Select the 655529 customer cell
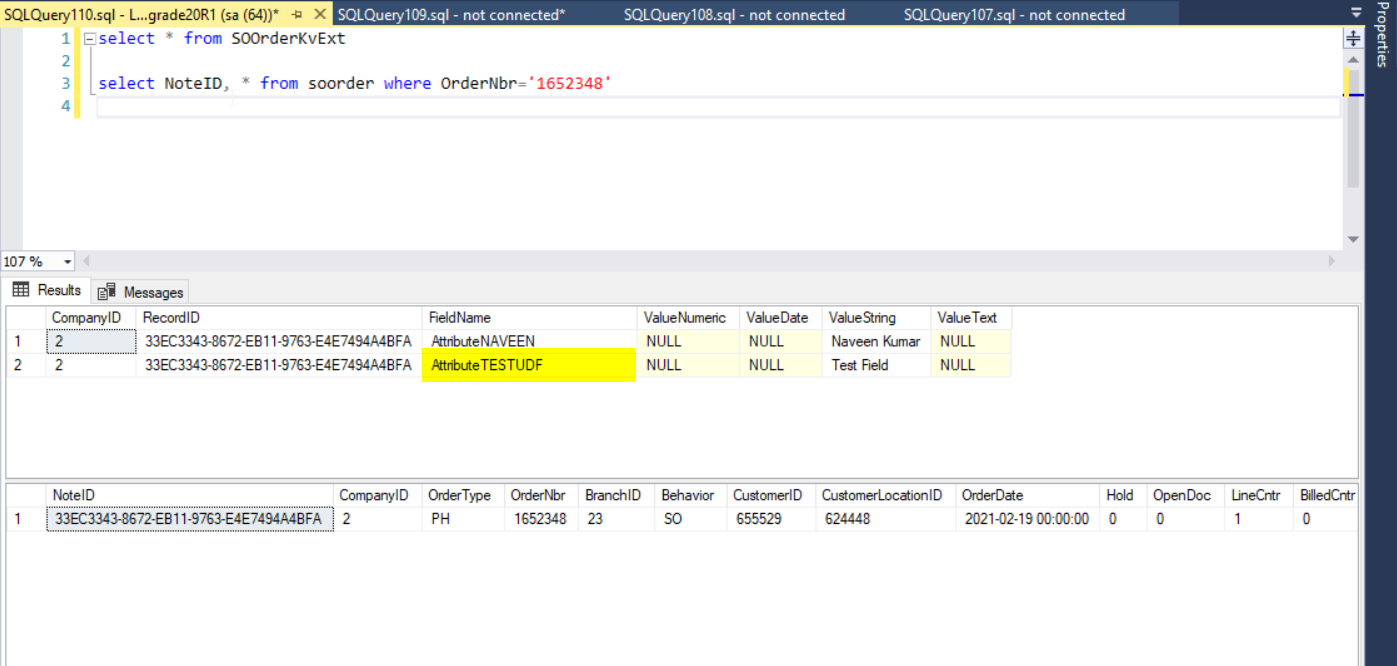 tap(770, 519)
